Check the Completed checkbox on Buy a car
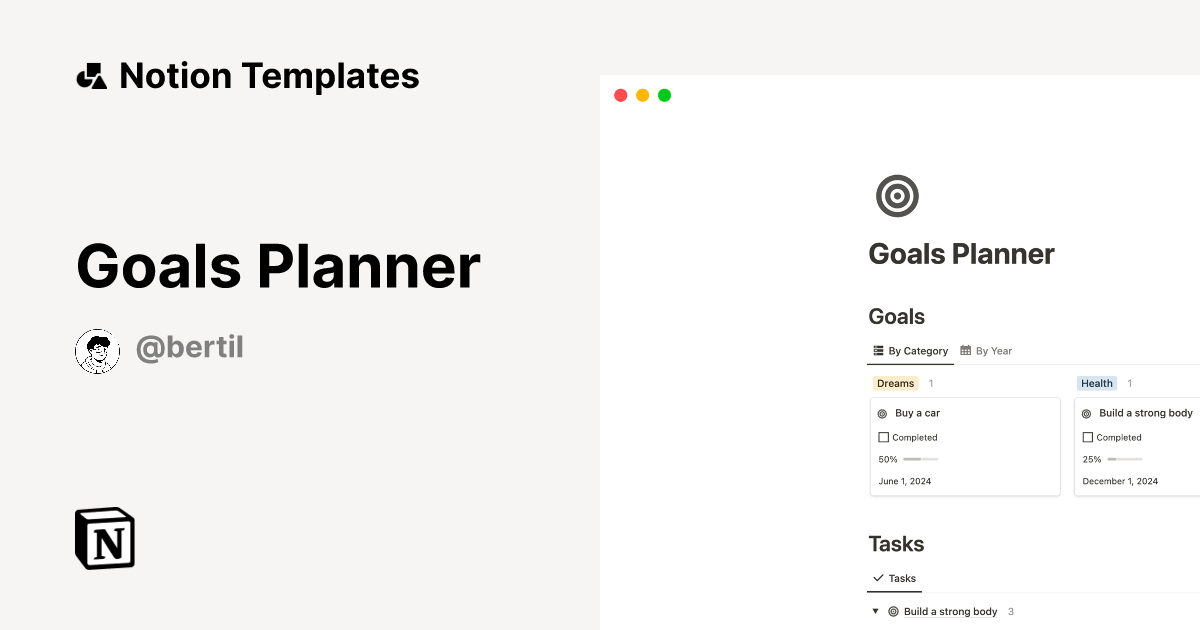Image resolution: width=1200 pixels, height=630 pixels. click(x=883, y=437)
